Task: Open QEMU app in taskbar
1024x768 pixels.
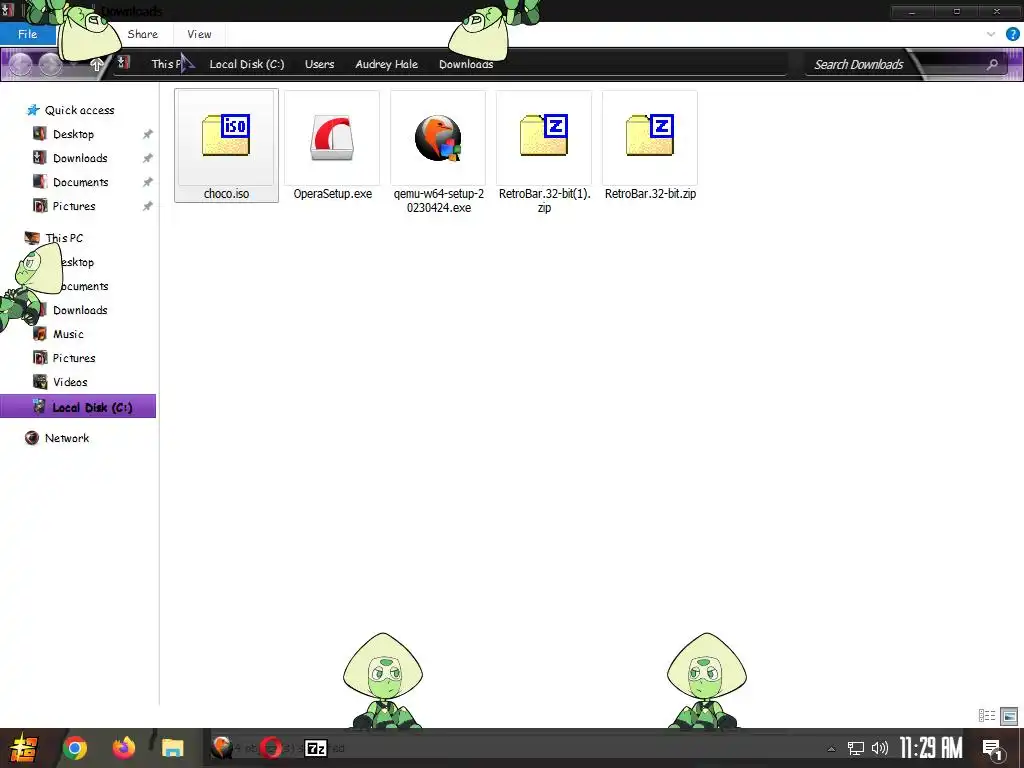Action: [x=222, y=748]
